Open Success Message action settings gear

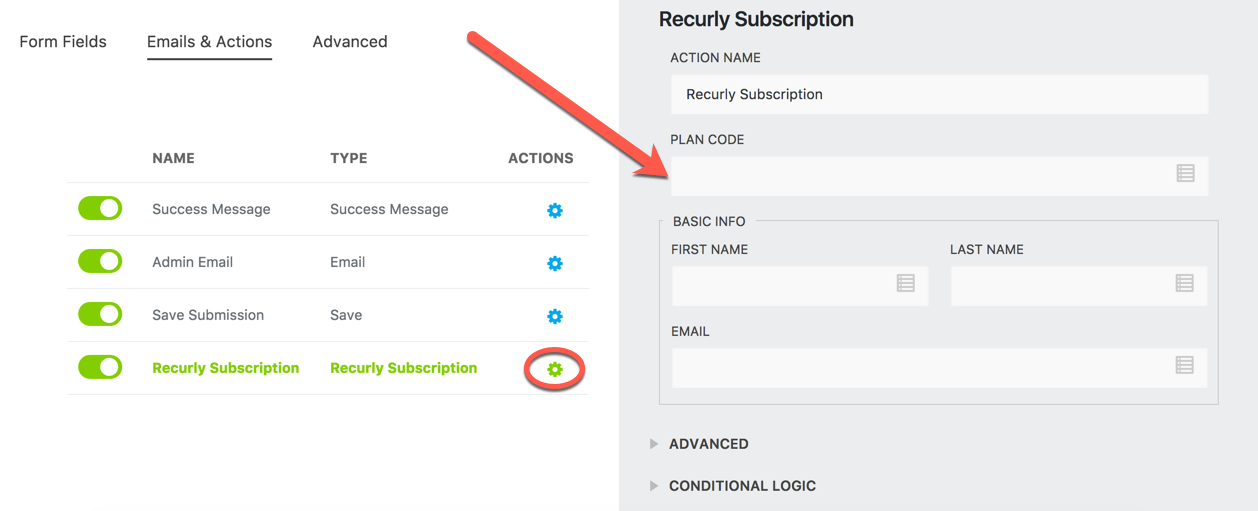click(555, 211)
